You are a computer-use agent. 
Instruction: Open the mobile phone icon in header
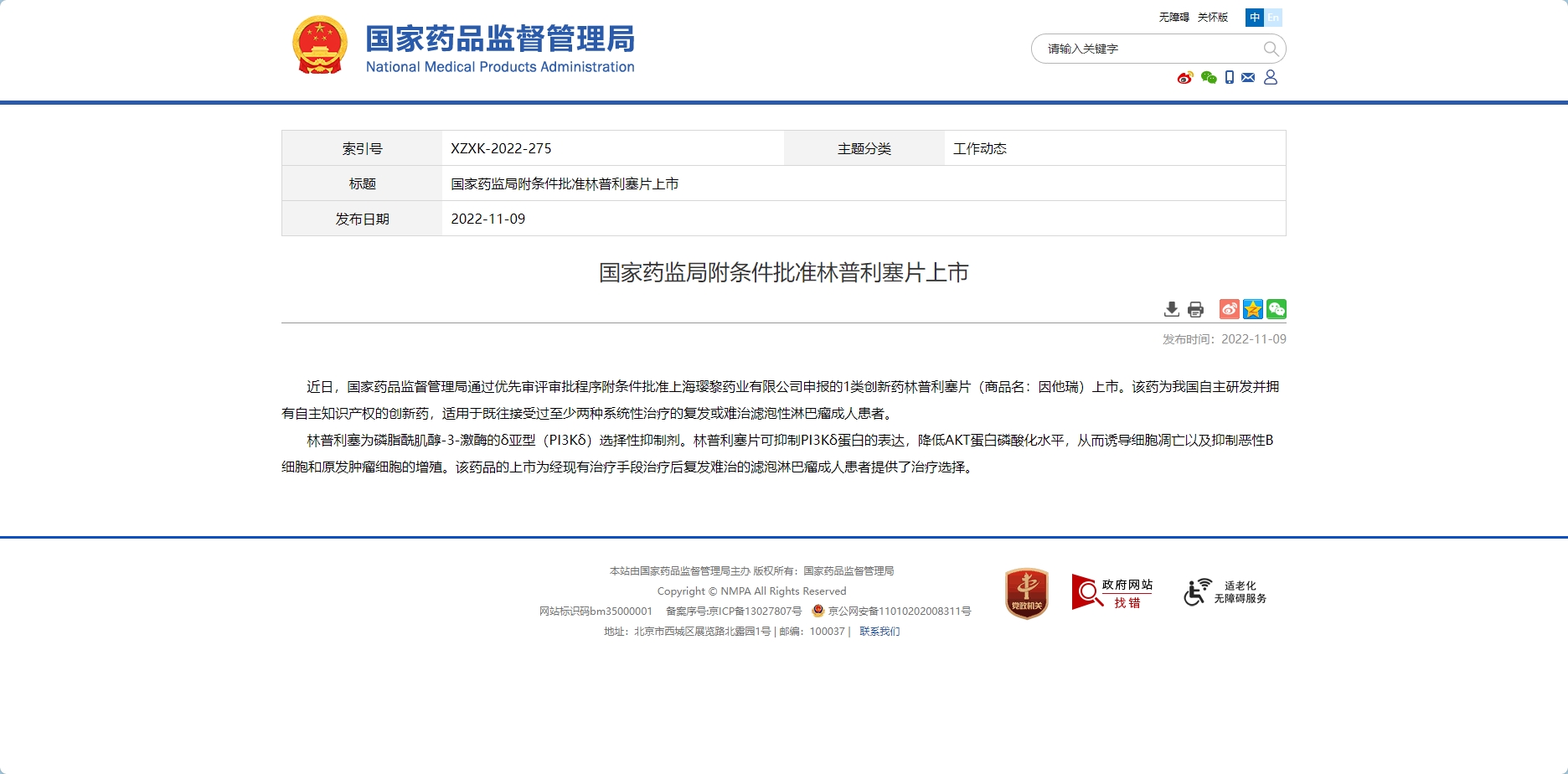[x=1230, y=78]
